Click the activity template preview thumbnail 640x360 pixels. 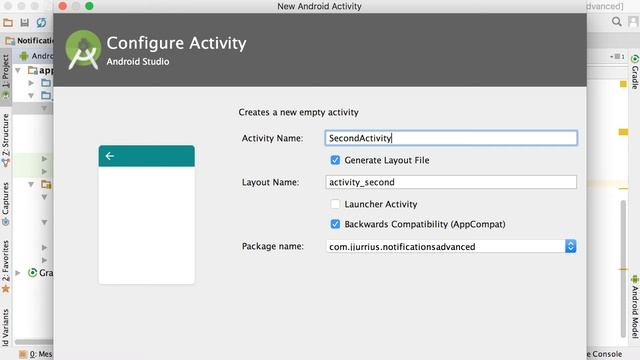point(147,214)
